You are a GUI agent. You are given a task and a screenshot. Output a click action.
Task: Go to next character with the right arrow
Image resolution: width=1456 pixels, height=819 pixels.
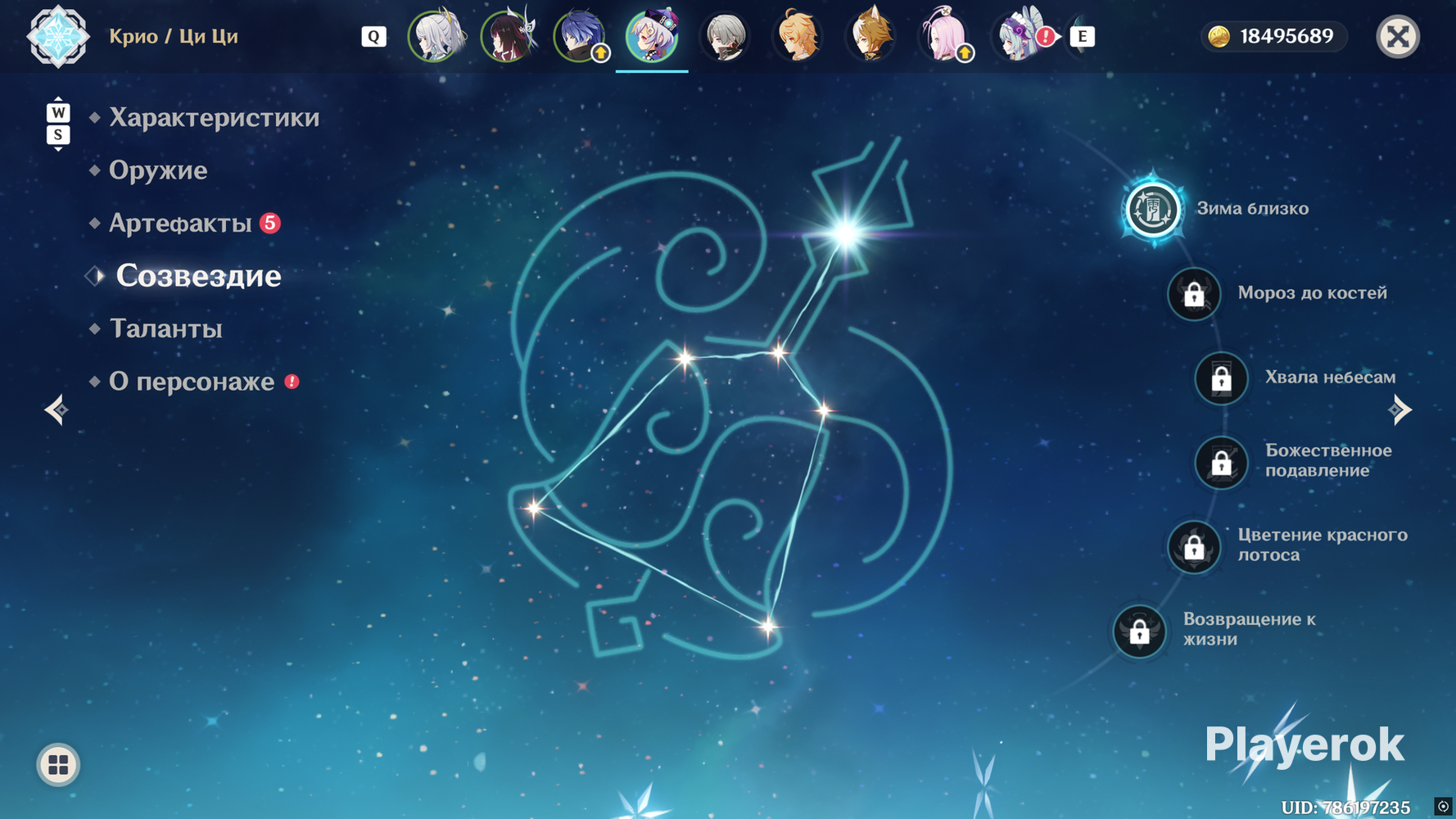tap(1399, 409)
